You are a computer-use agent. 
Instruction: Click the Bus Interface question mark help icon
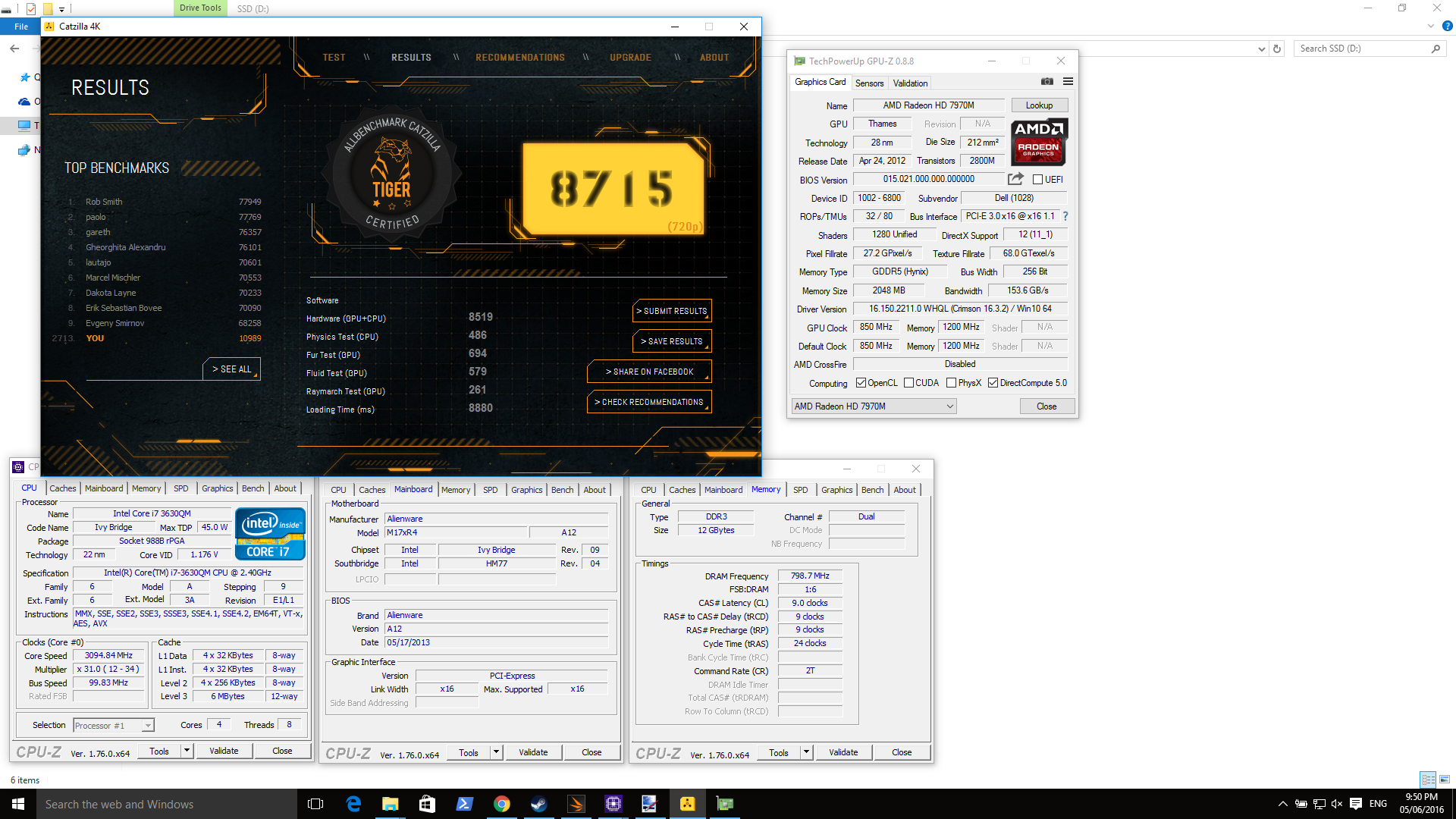1065,216
